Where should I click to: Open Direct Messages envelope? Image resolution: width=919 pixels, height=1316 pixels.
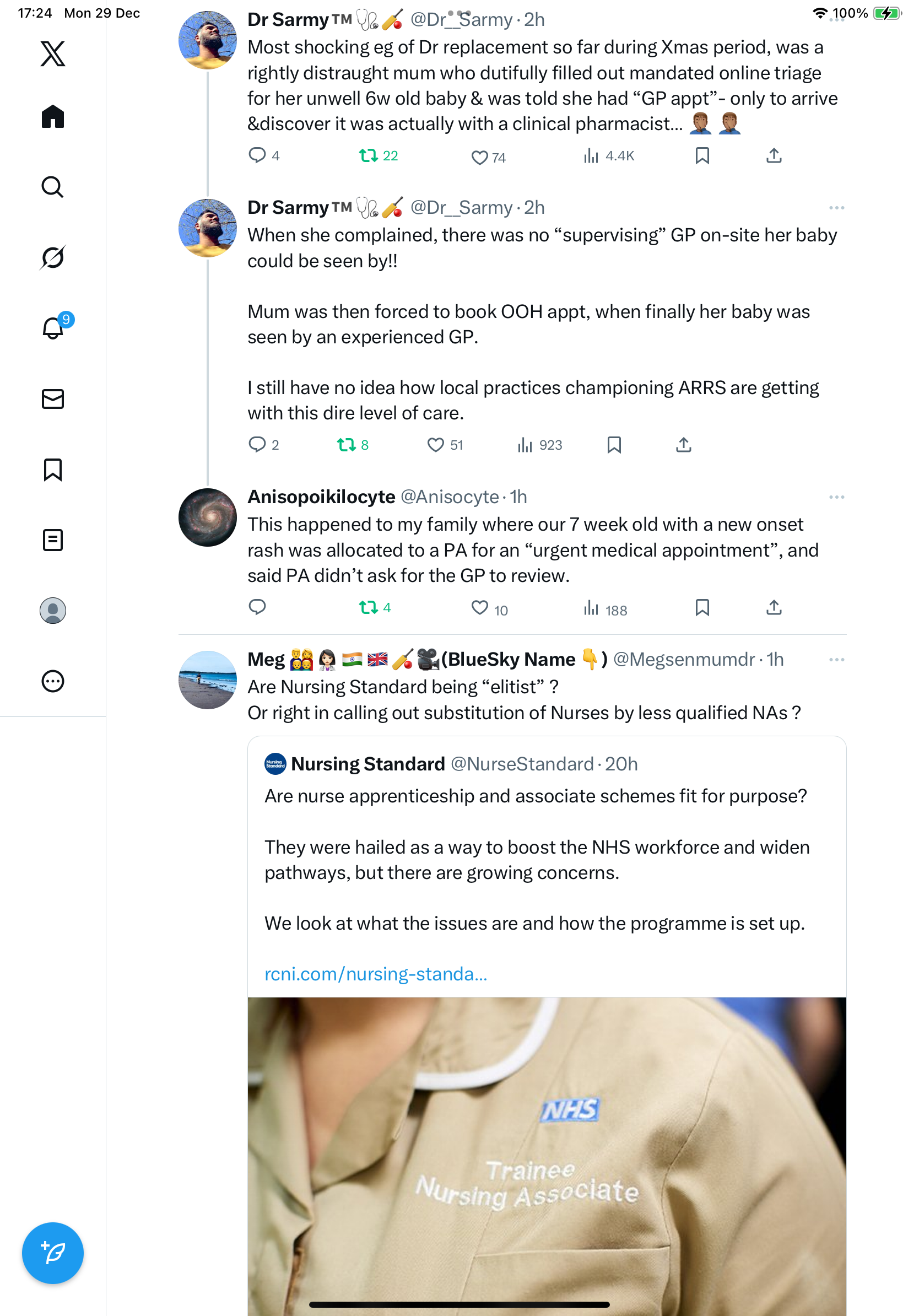[53, 399]
